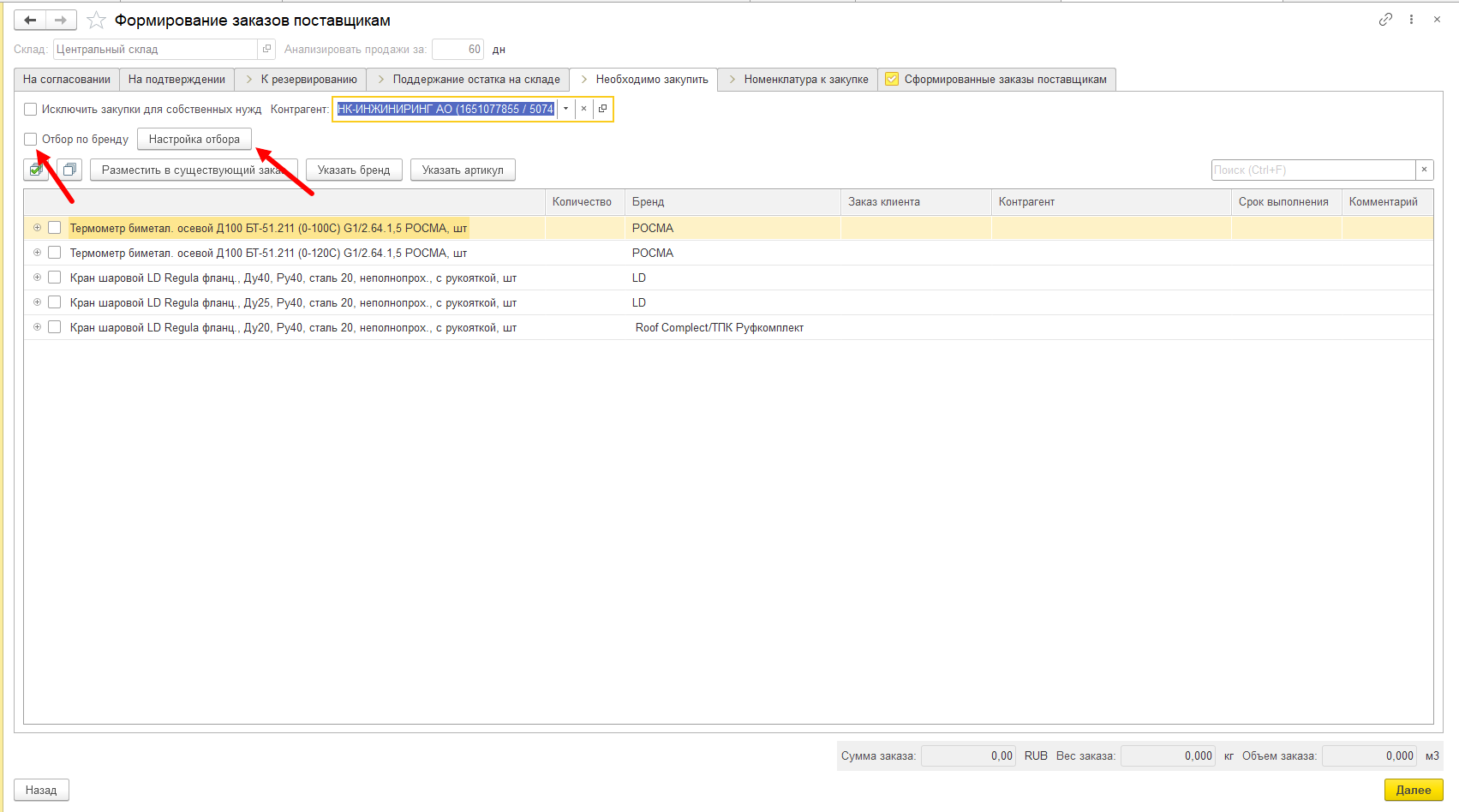Expand the Кран шаровой Ду40 row
The height and width of the screenshot is (812, 1459).
pos(37,277)
